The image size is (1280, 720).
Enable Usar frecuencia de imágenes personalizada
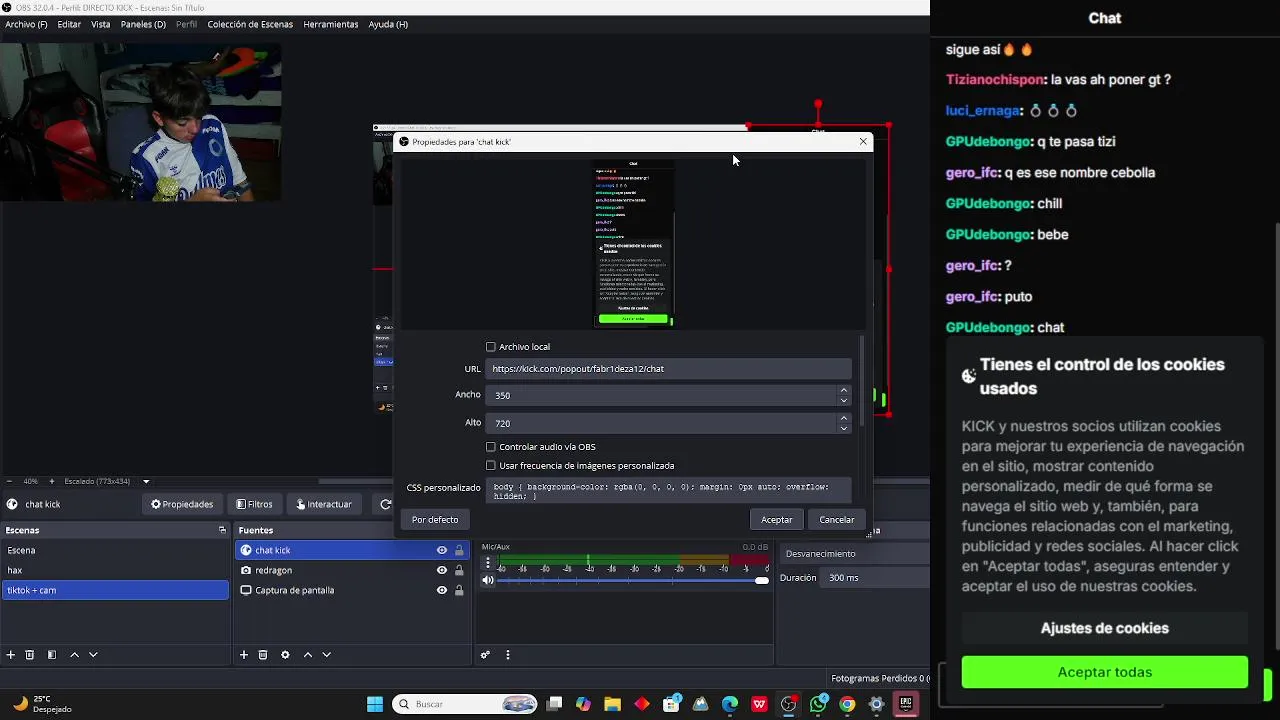pyautogui.click(x=491, y=466)
